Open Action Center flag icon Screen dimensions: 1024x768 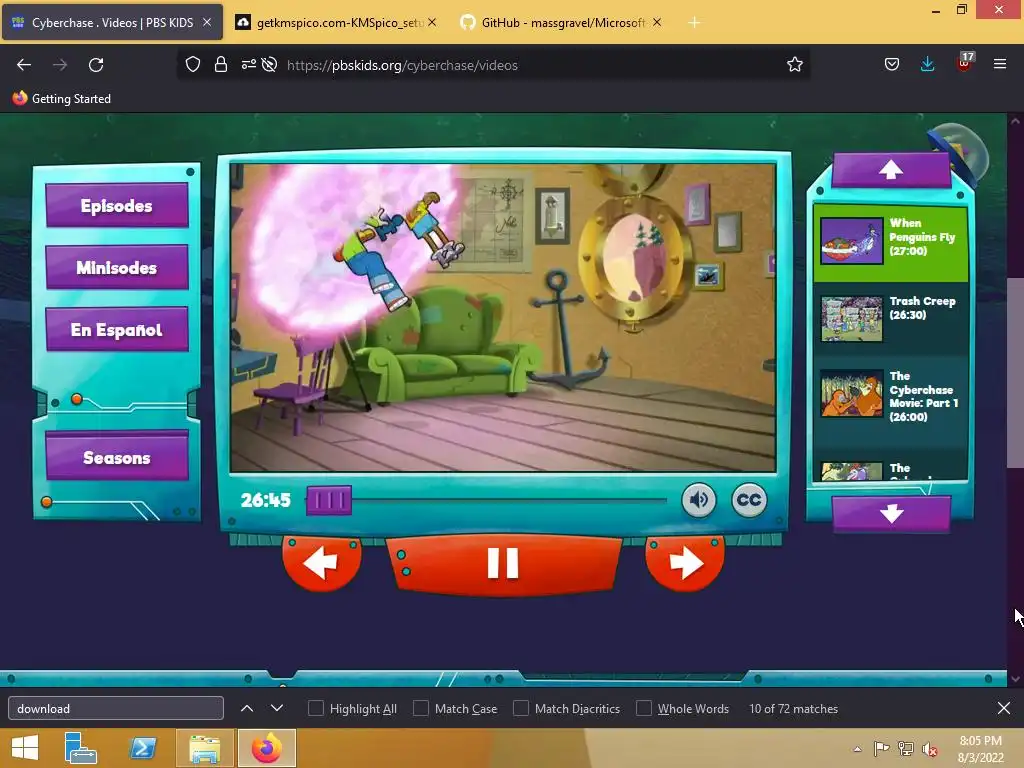(882, 749)
